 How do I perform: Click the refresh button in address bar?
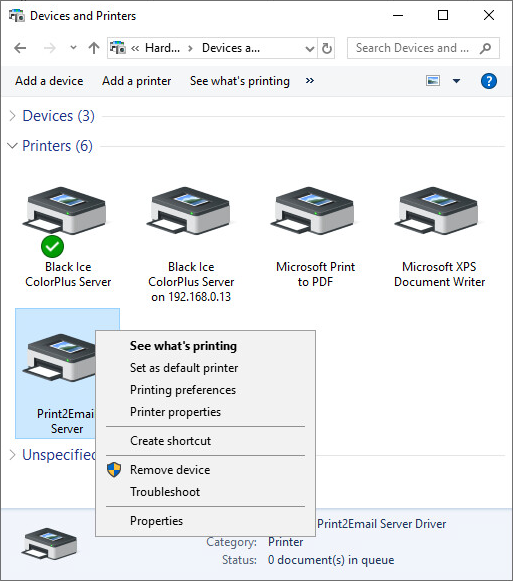[x=327, y=48]
